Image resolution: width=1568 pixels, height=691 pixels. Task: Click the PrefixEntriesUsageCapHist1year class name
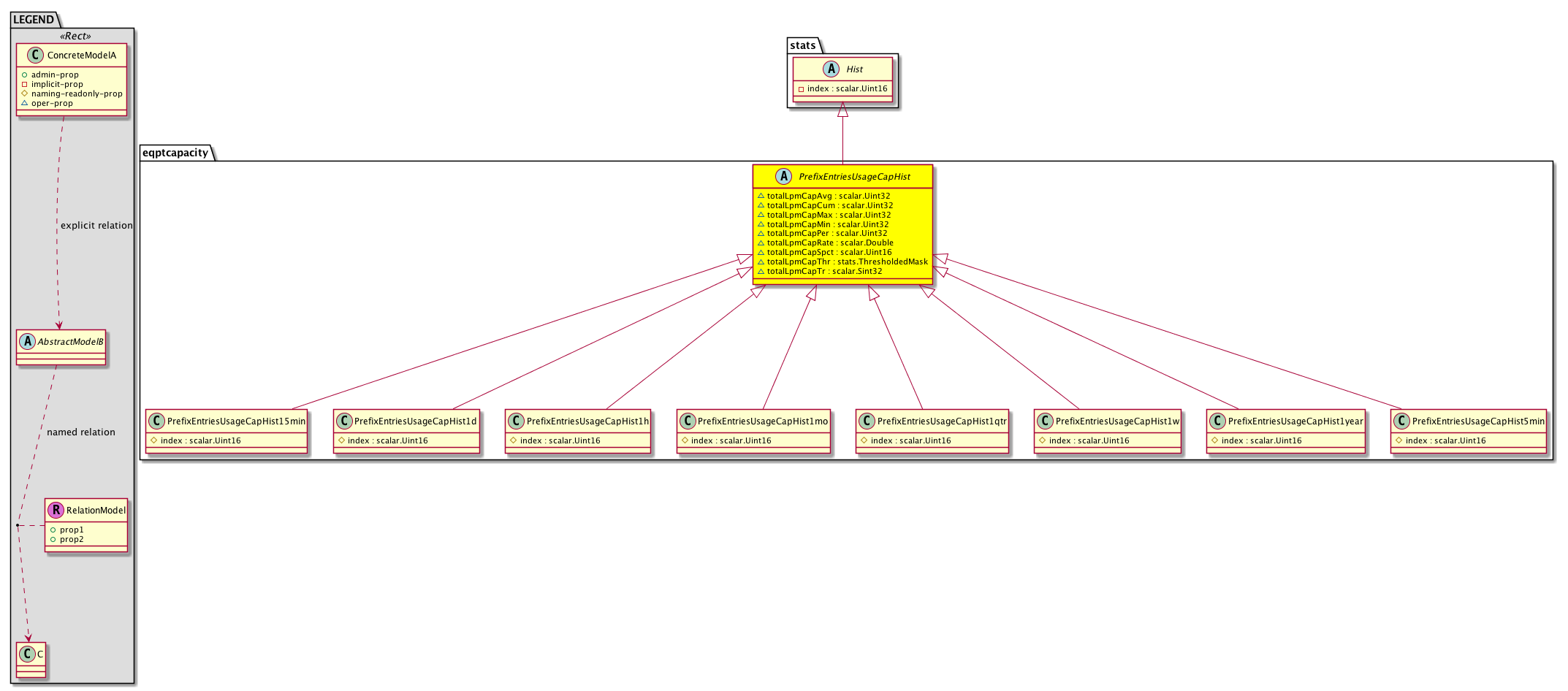click(x=1295, y=421)
